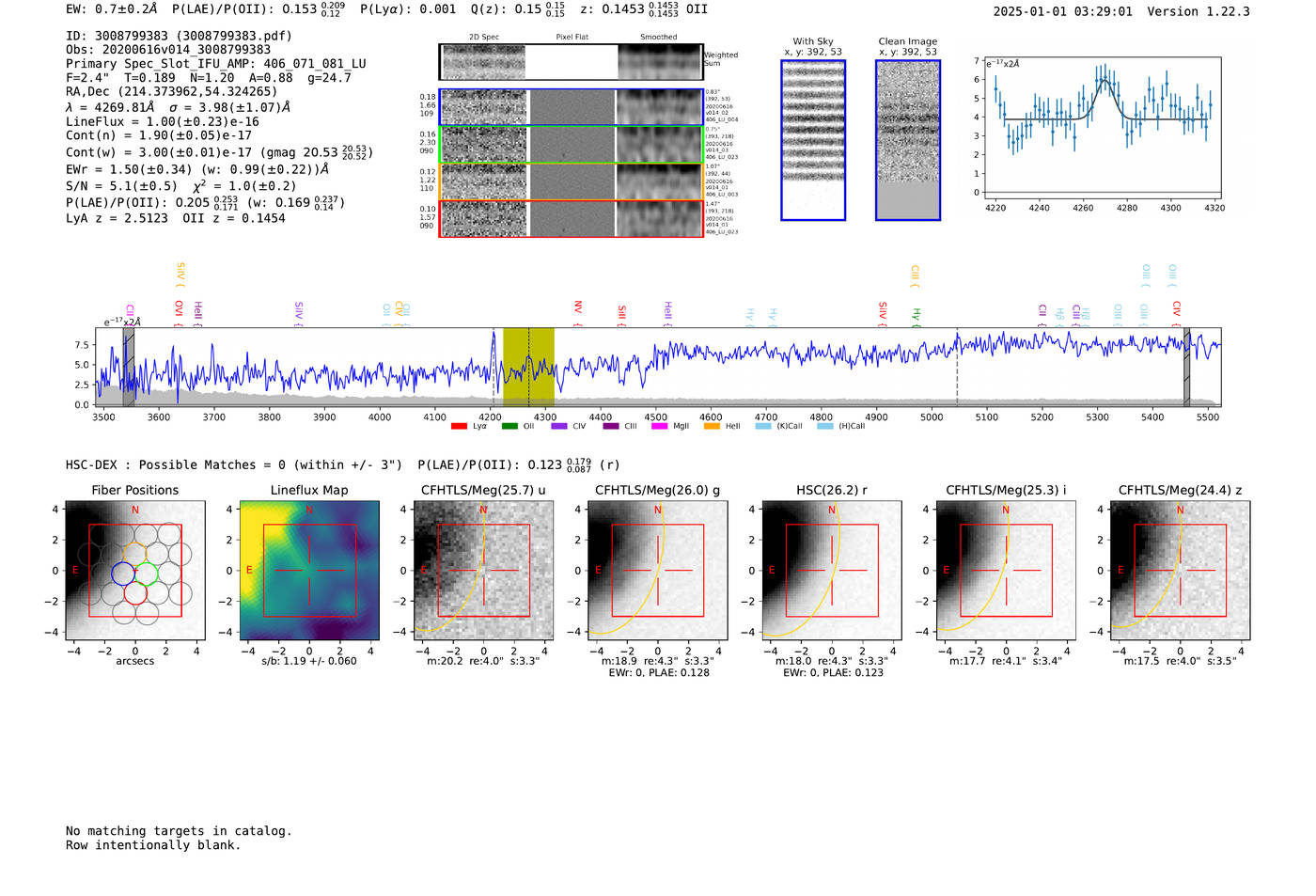Screen dimensions: 1316x896
Task: Click the grey shaded band near 3550 Å
Action: pos(129,367)
